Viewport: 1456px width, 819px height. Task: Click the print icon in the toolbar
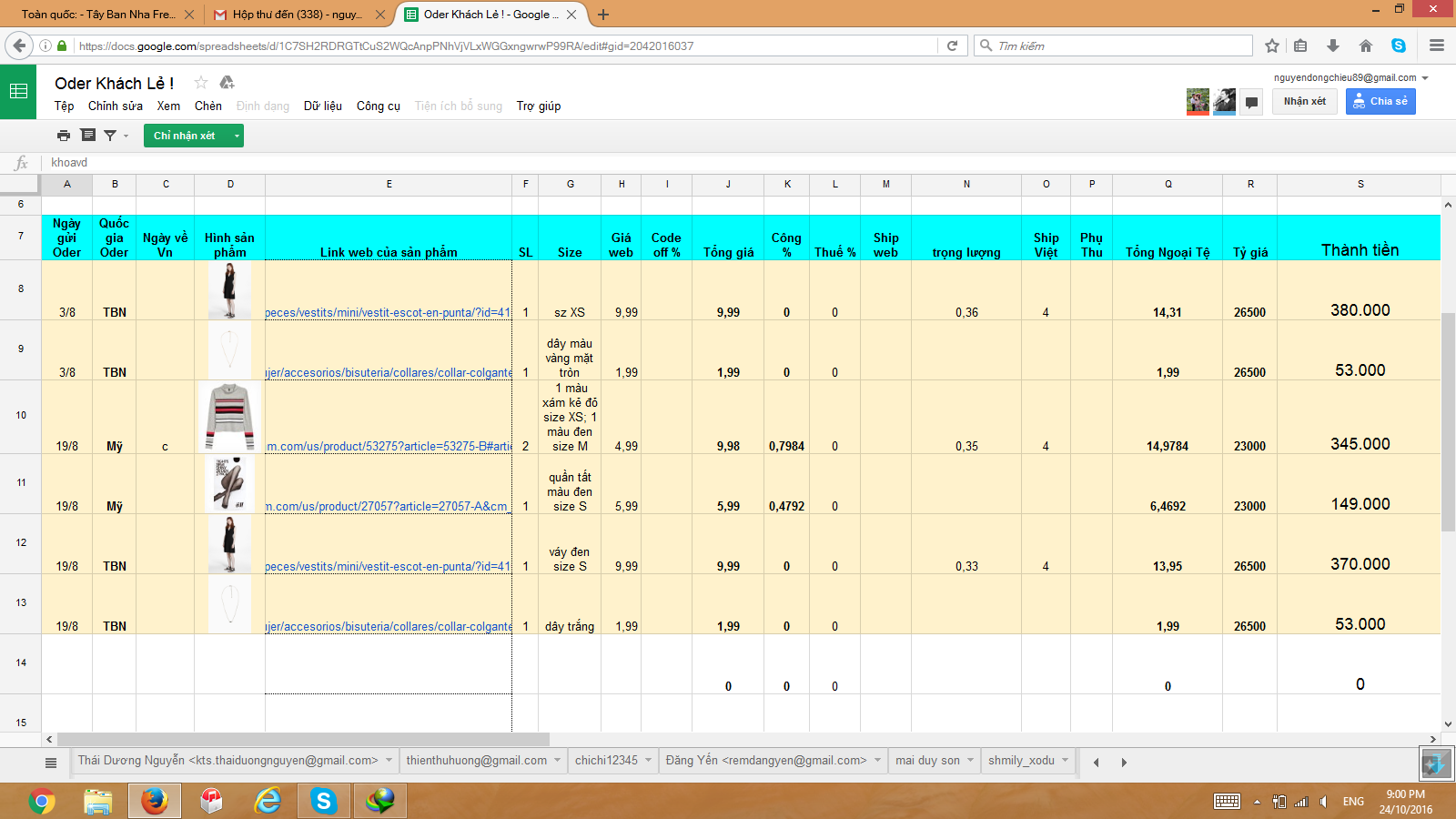click(x=64, y=136)
